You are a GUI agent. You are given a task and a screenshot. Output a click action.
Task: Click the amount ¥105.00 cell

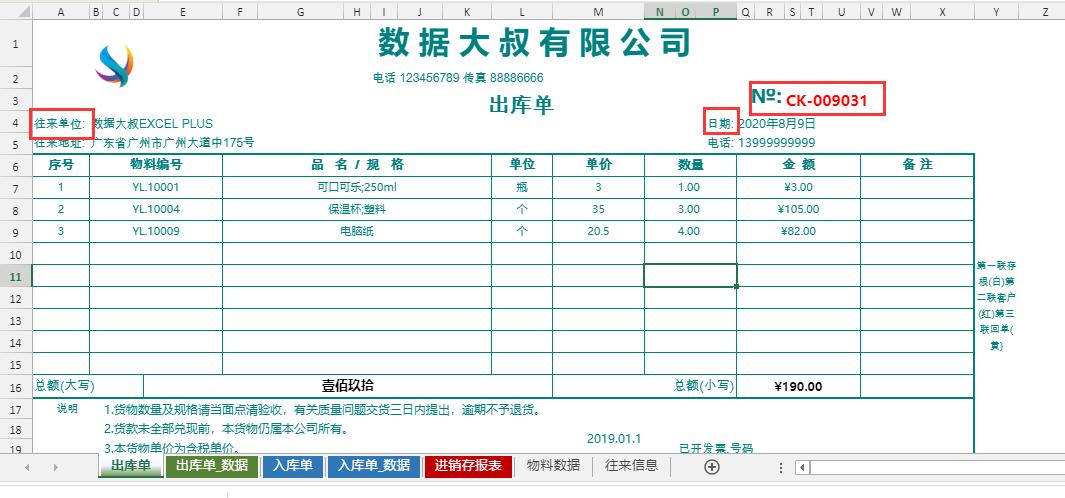[x=799, y=209]
